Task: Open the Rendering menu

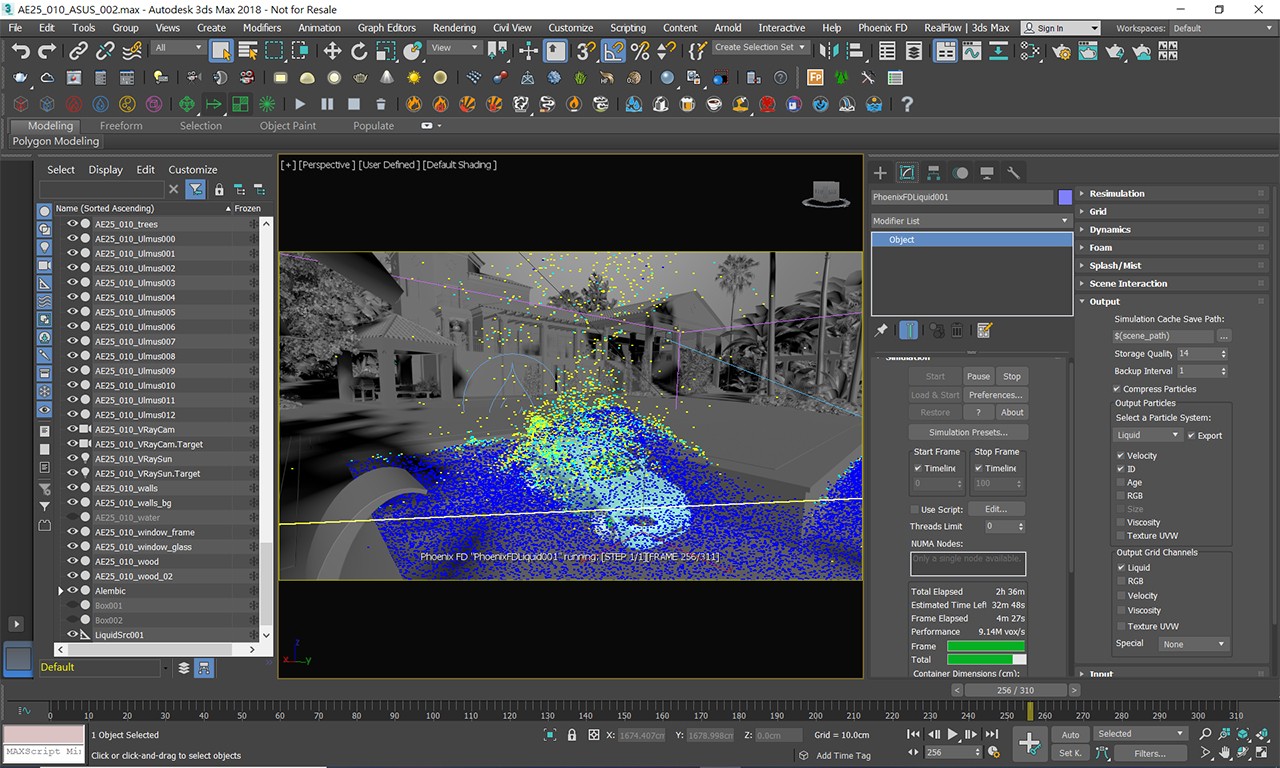Action: point(454,28)
